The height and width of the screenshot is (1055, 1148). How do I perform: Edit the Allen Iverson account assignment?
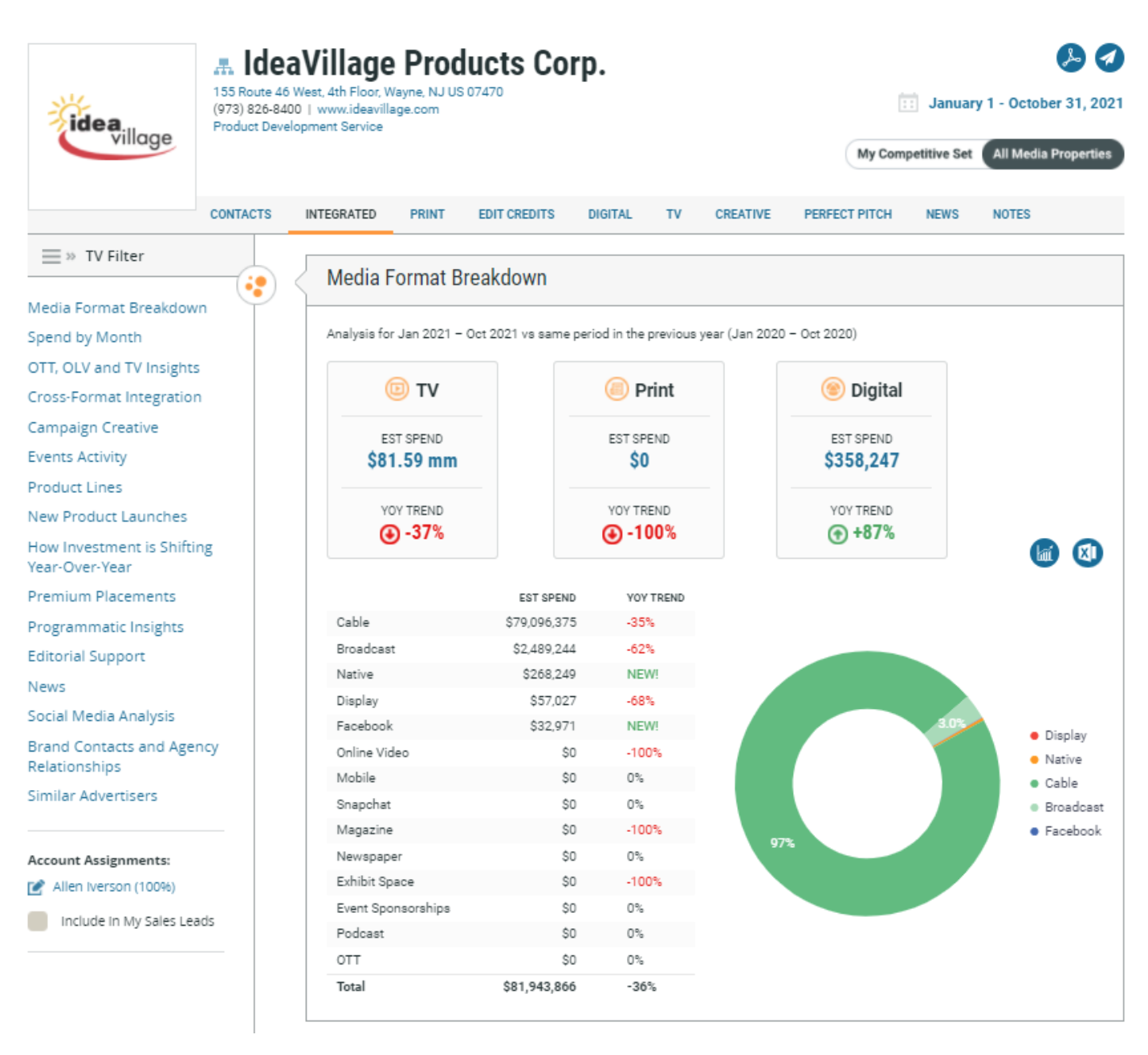coord(36,887)
